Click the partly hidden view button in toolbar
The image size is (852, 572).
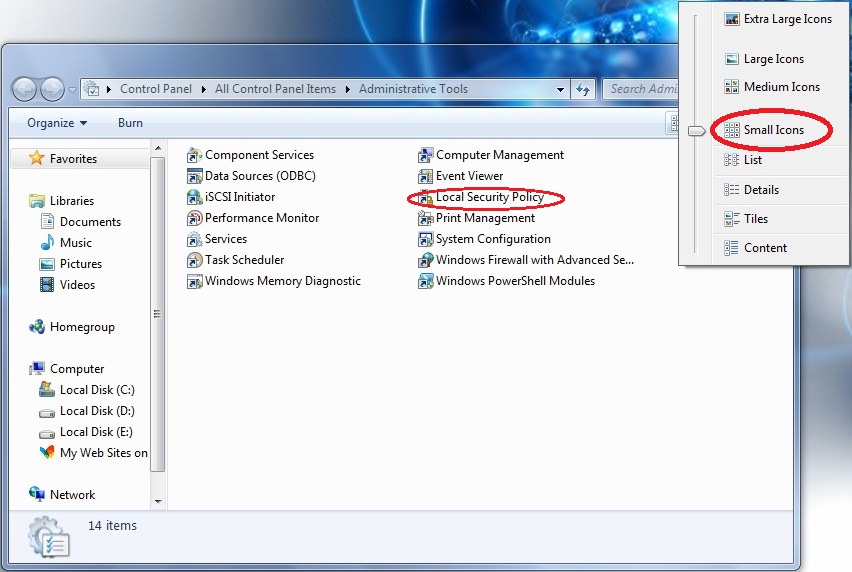click(x=673, y=123)
